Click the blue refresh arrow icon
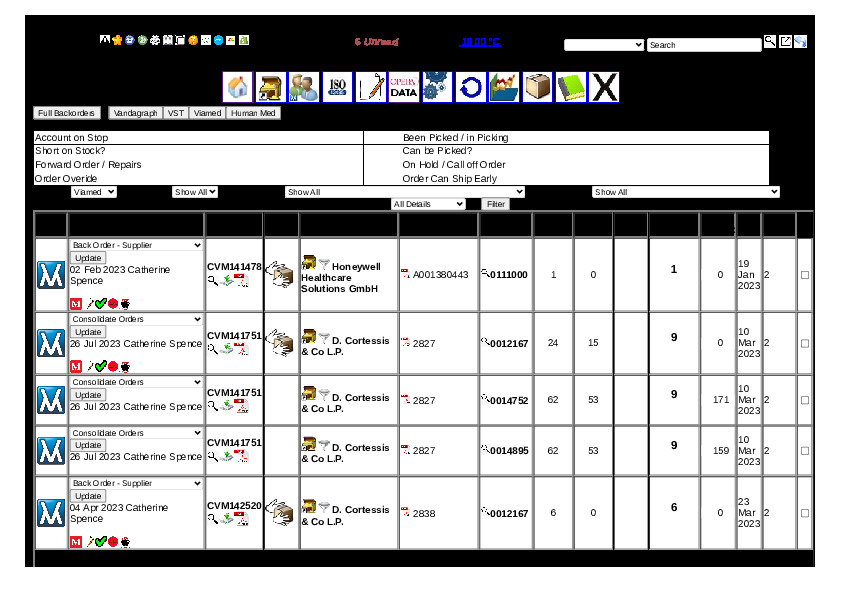This screenshot has height=595, width=842. coord(470,87)
